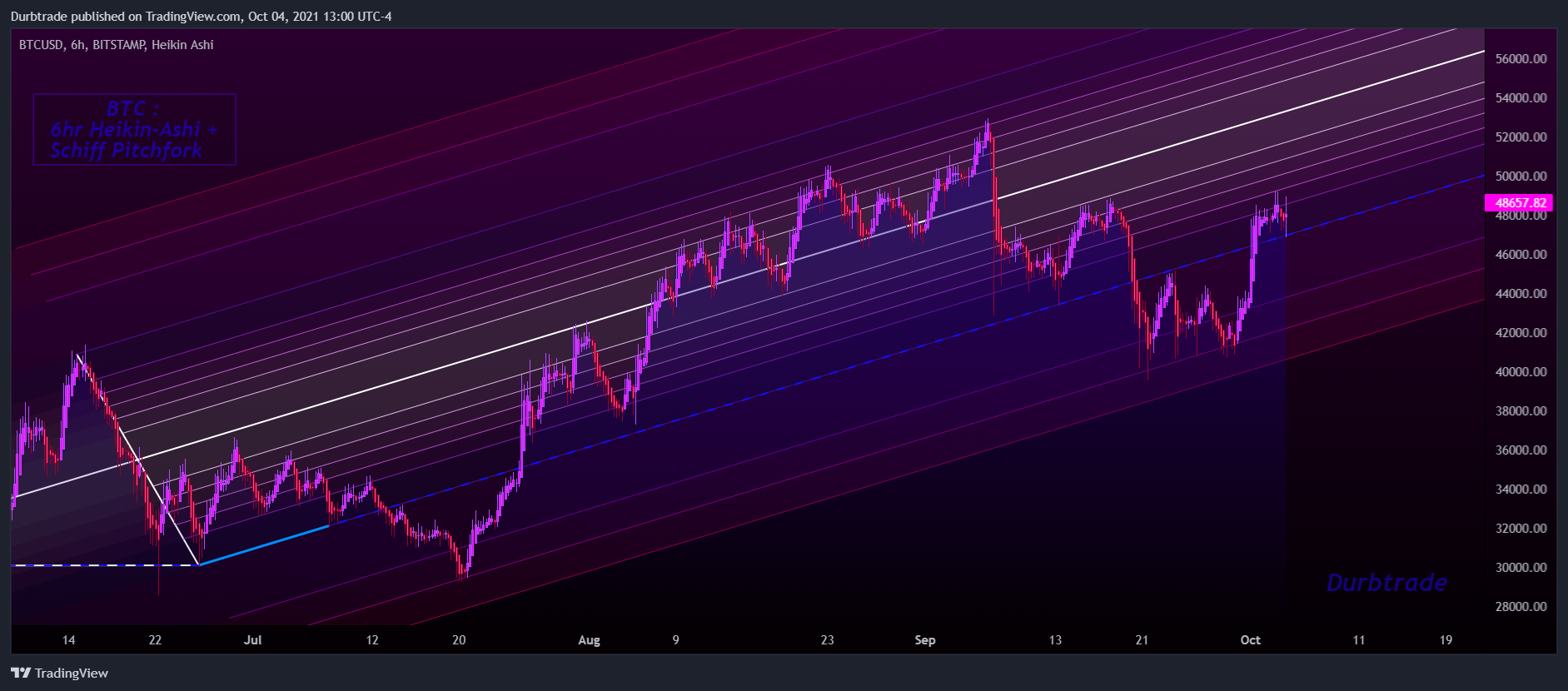Viewport: 1568px width, 691px height.
Task: Click the '20' date label on time axis
Action: 459,640
